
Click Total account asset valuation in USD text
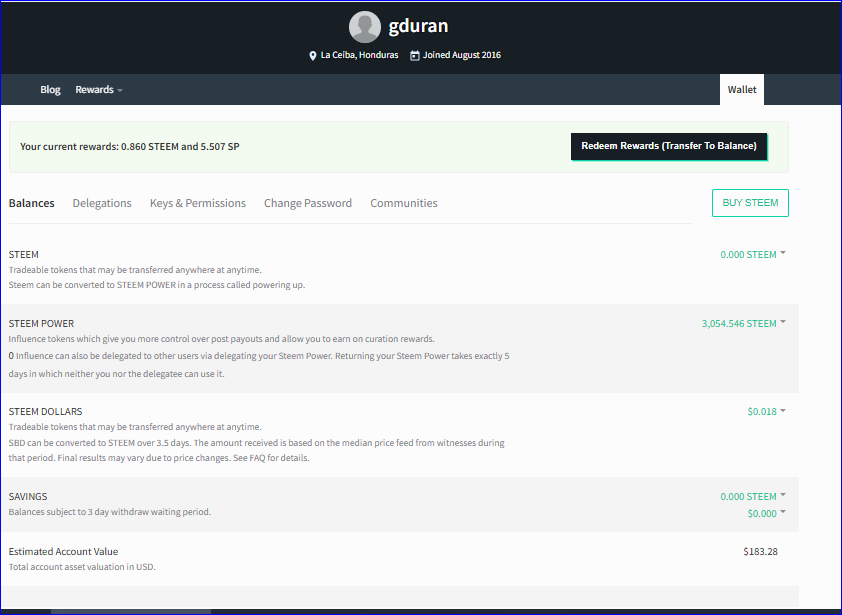82,567
